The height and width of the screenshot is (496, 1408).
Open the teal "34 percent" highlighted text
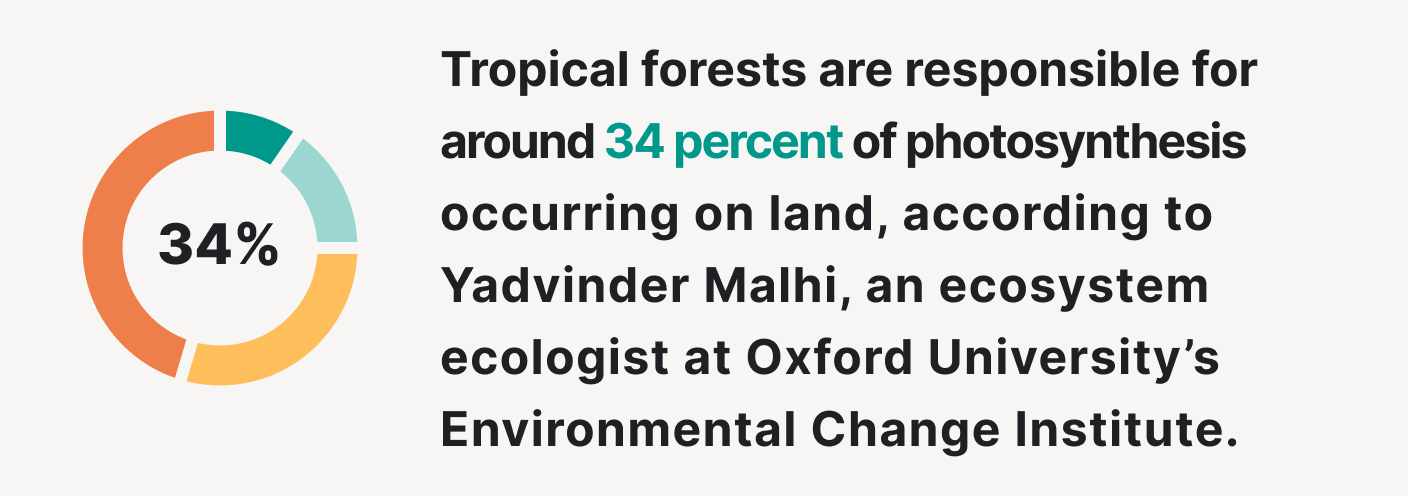[724, 144]
